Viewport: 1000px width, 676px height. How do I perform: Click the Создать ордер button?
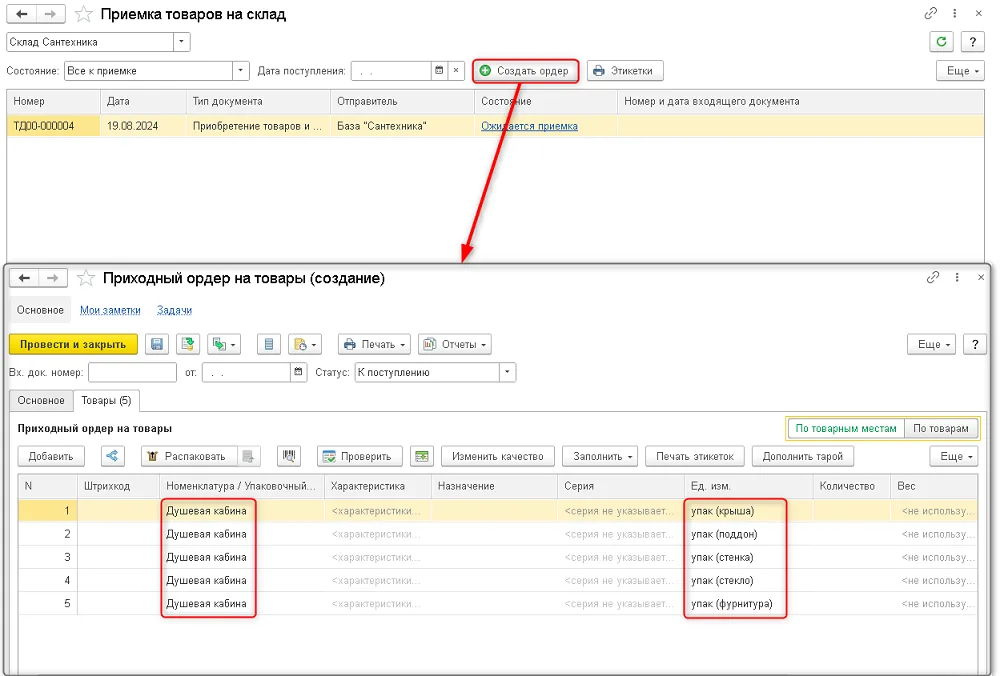(526, 71)
